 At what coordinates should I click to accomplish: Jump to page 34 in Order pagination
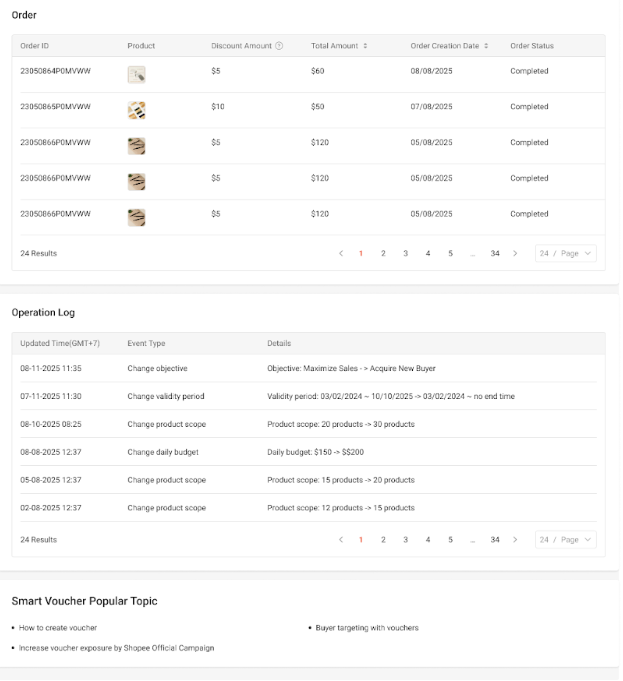(495, 253)
